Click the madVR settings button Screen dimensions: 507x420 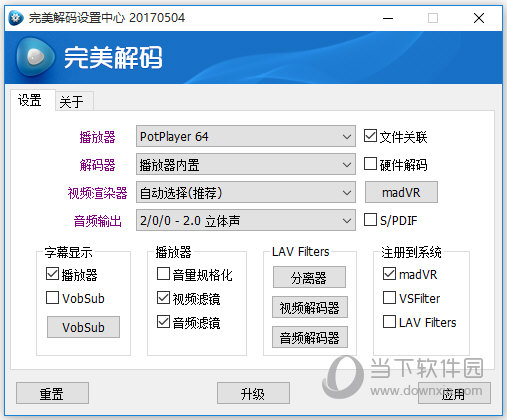[401, 192]
